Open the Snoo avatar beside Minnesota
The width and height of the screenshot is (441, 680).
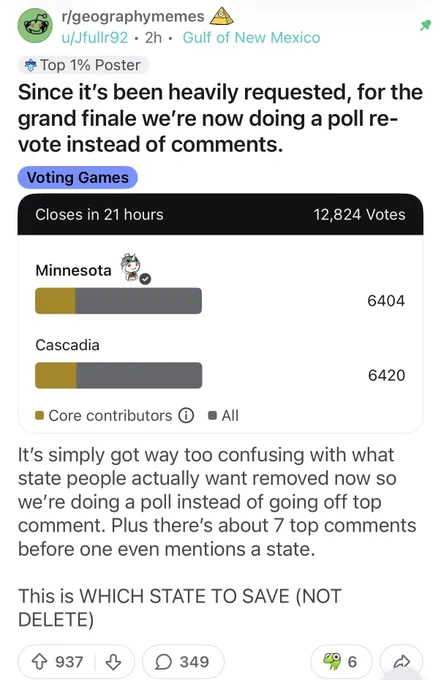134,268
